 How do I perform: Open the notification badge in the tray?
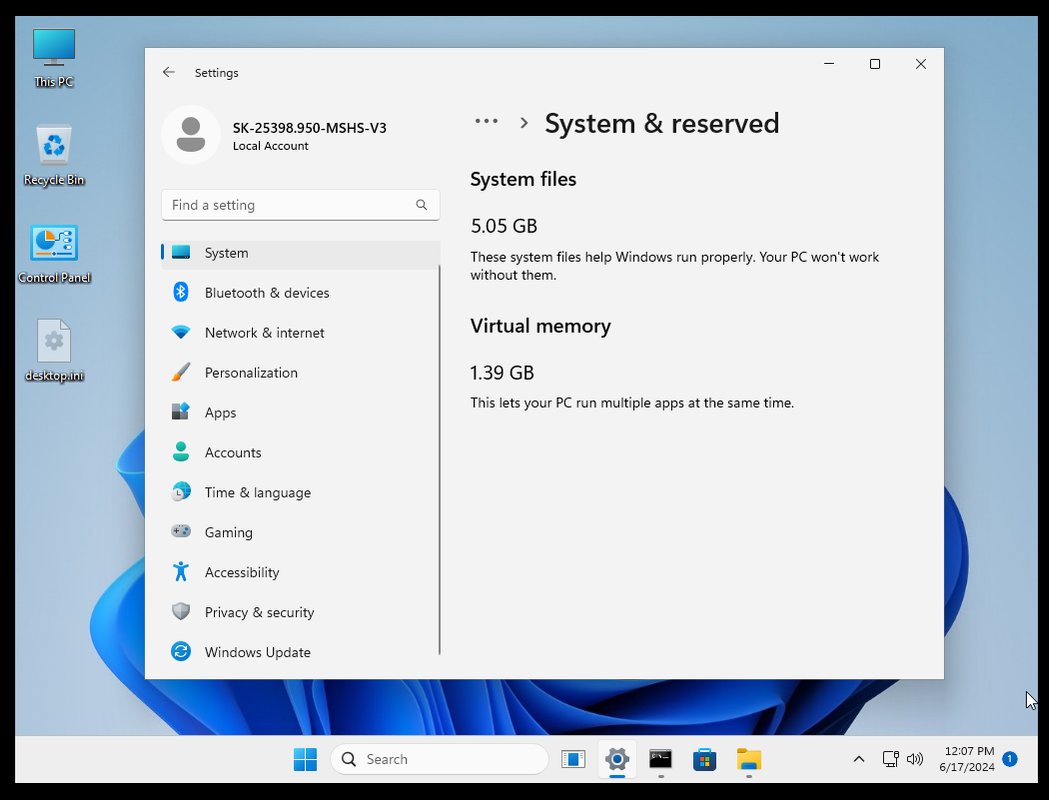pos(1010,759)
